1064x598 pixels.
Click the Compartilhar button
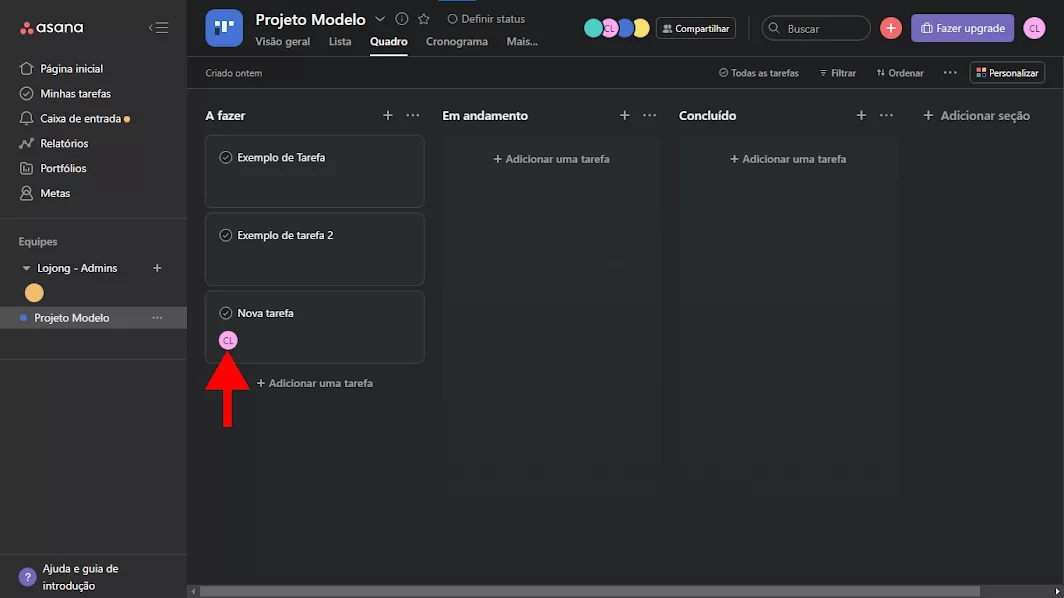pos(696,29)
